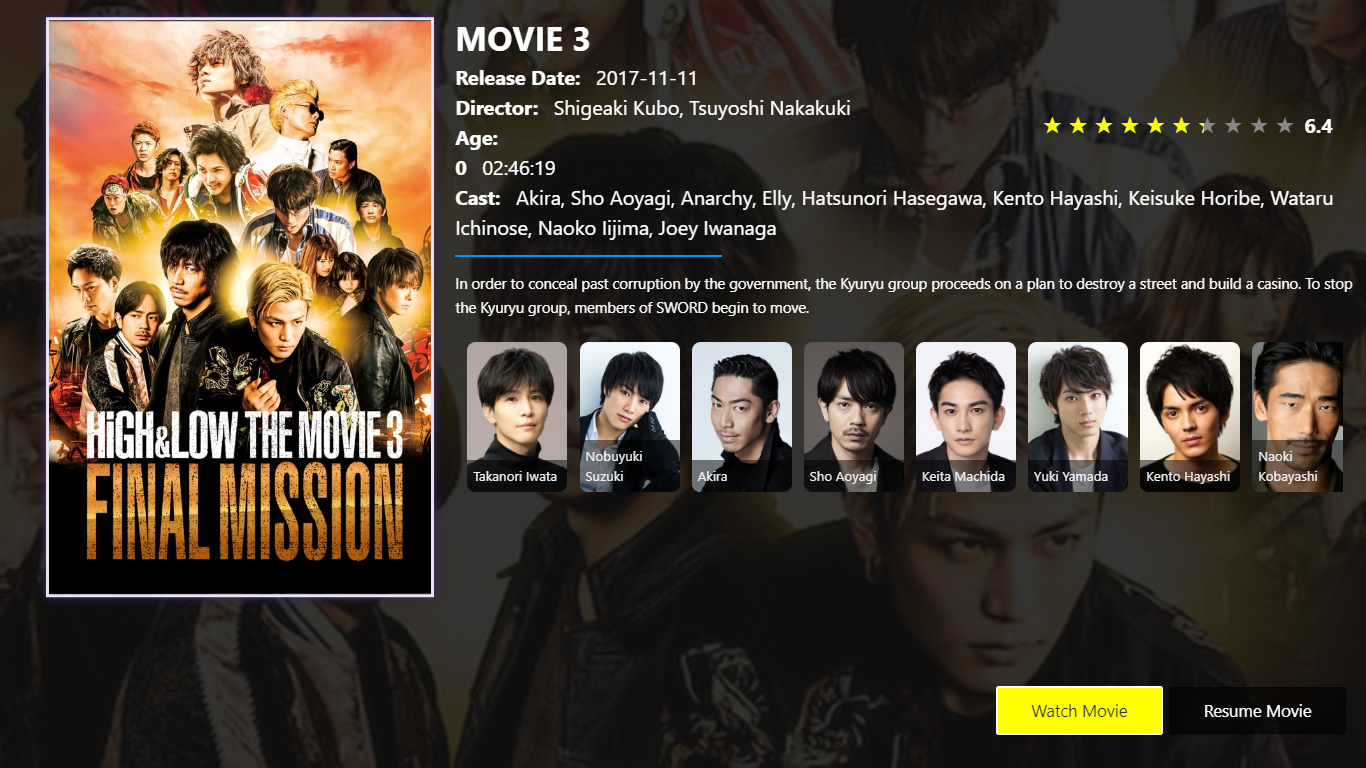Click director name Shigeaki Kubo text
Screen dimensions: 1366x768
616,108
